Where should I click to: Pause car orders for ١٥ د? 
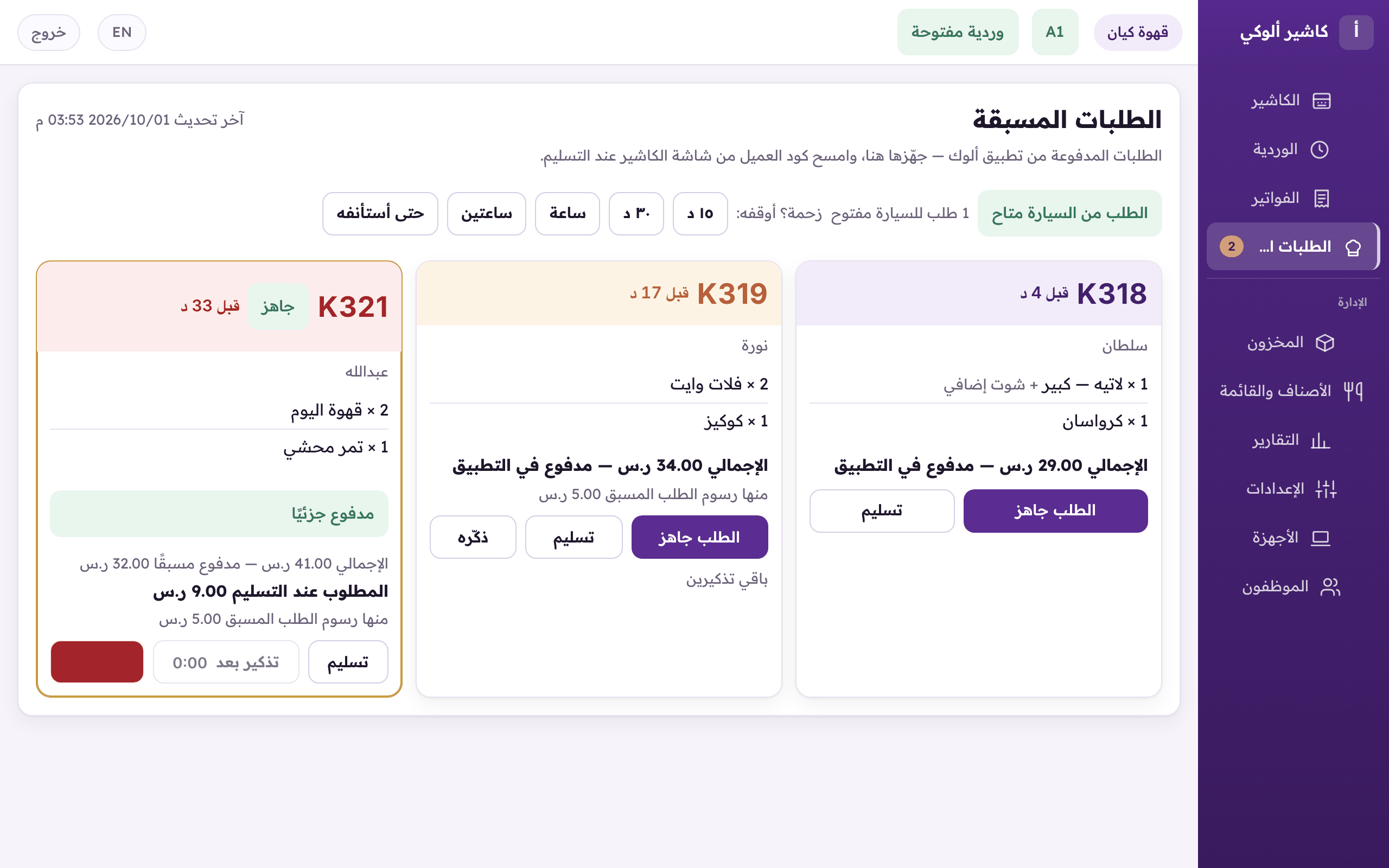700,214
